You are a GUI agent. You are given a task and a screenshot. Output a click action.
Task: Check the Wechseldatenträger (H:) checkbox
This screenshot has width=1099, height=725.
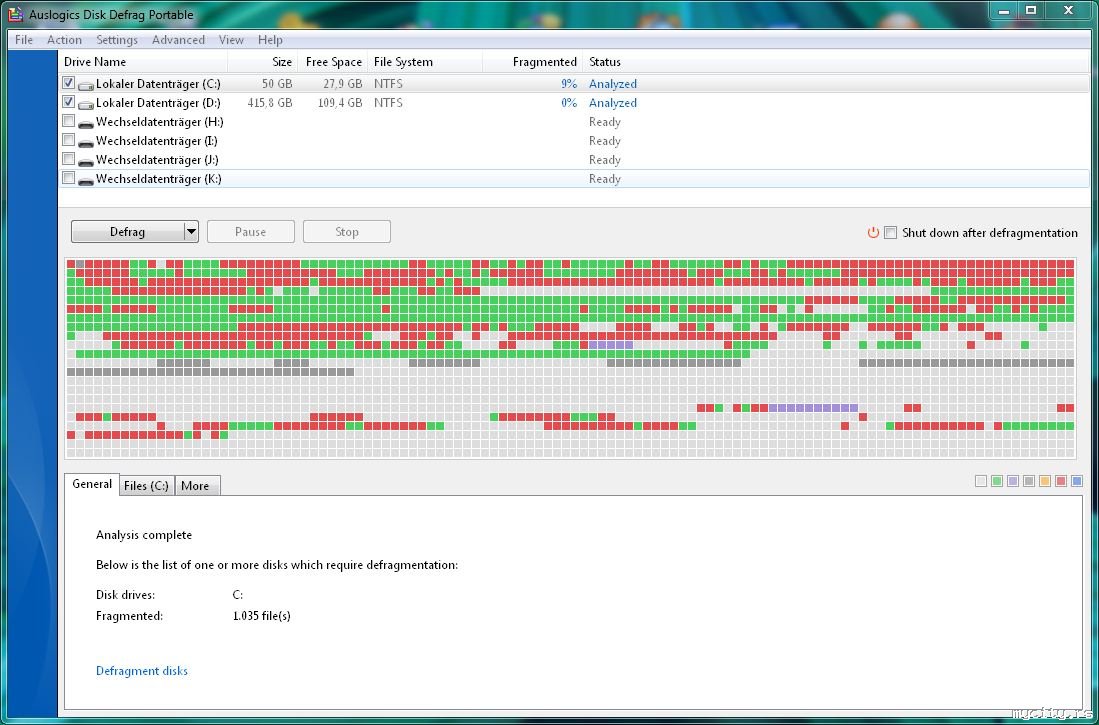click(68, 121)
